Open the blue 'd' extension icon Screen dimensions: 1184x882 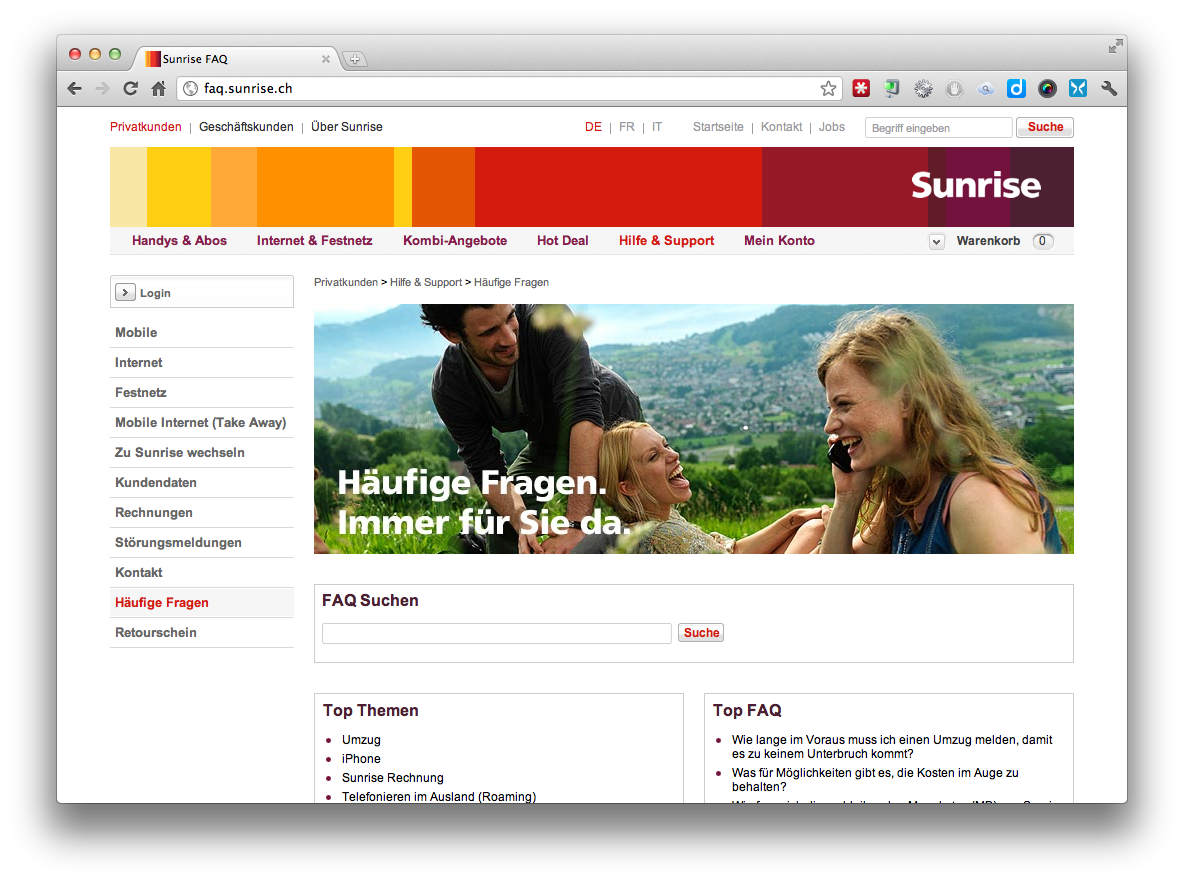1016,88
